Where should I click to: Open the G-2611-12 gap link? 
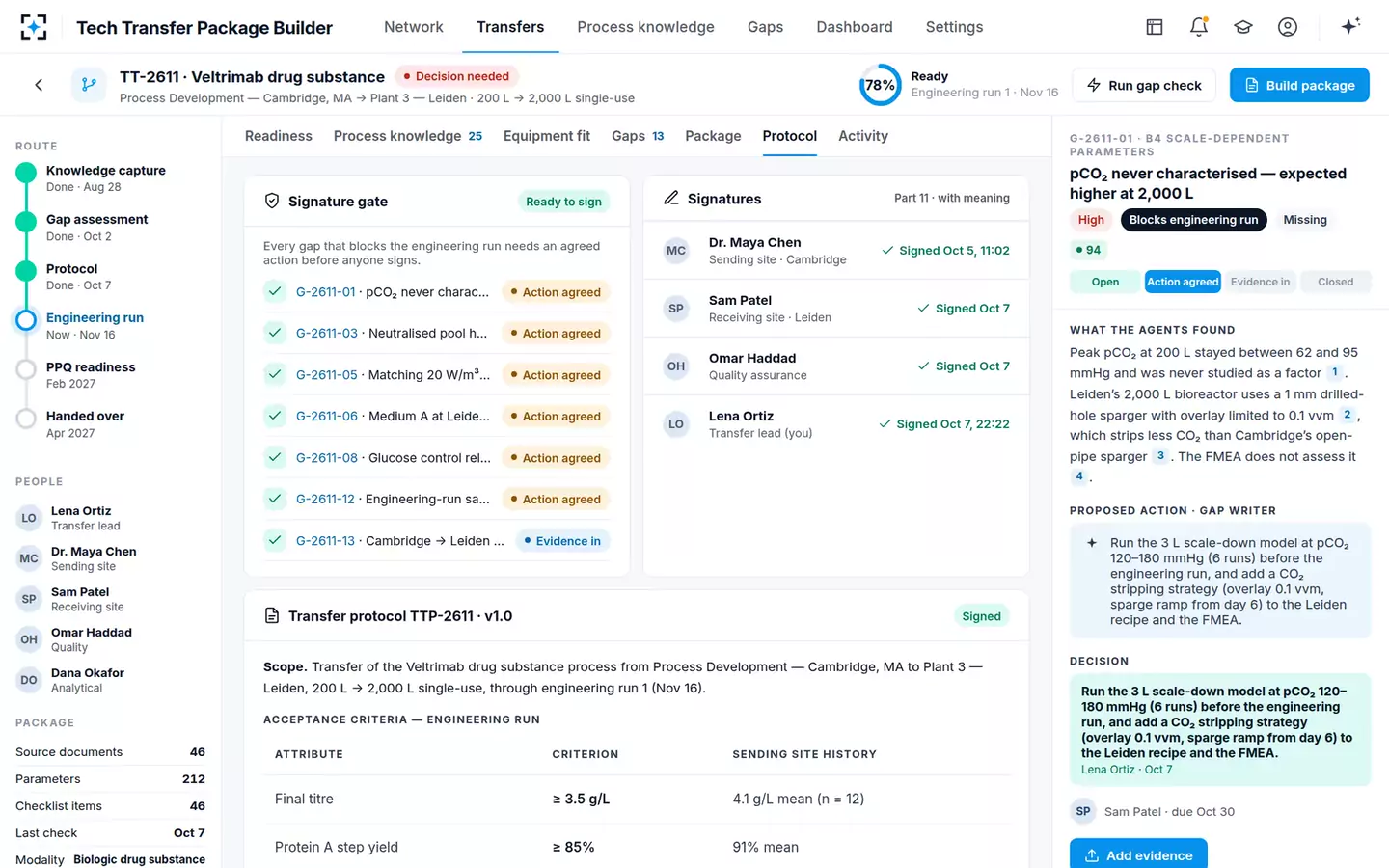(x=325, y=500)
